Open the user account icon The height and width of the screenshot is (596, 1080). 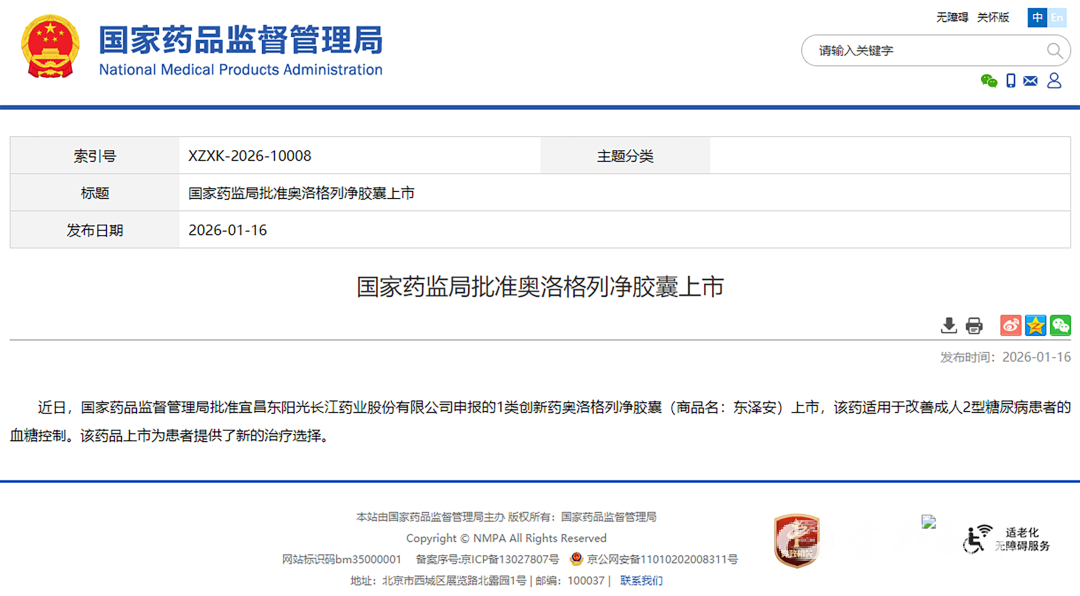click(x=1054, y=81)
